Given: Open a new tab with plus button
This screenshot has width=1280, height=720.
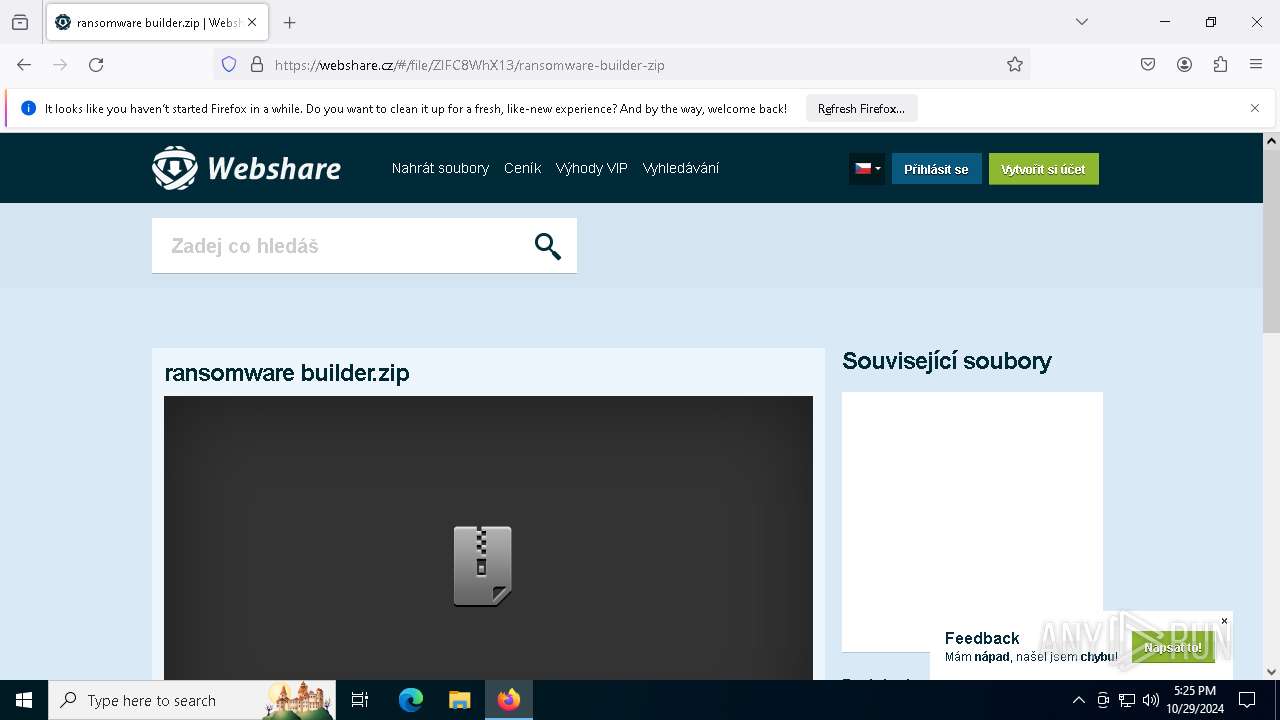Looking at the screenshot, I should point(290,22).
